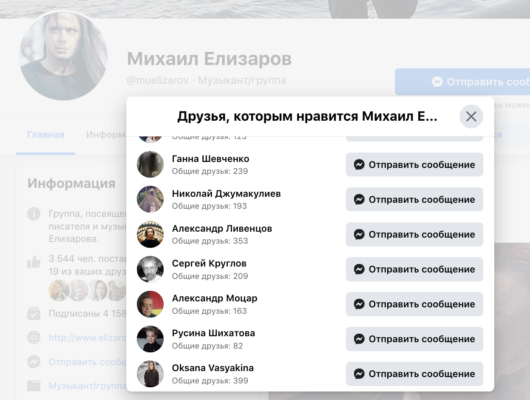
Task: Send message to Русина Шихатова
Action: 414,339
